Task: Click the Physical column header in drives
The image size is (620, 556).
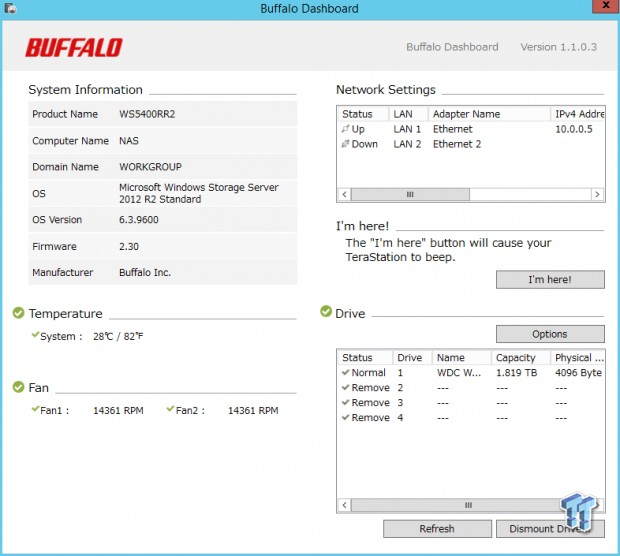Action: [578, 358]
